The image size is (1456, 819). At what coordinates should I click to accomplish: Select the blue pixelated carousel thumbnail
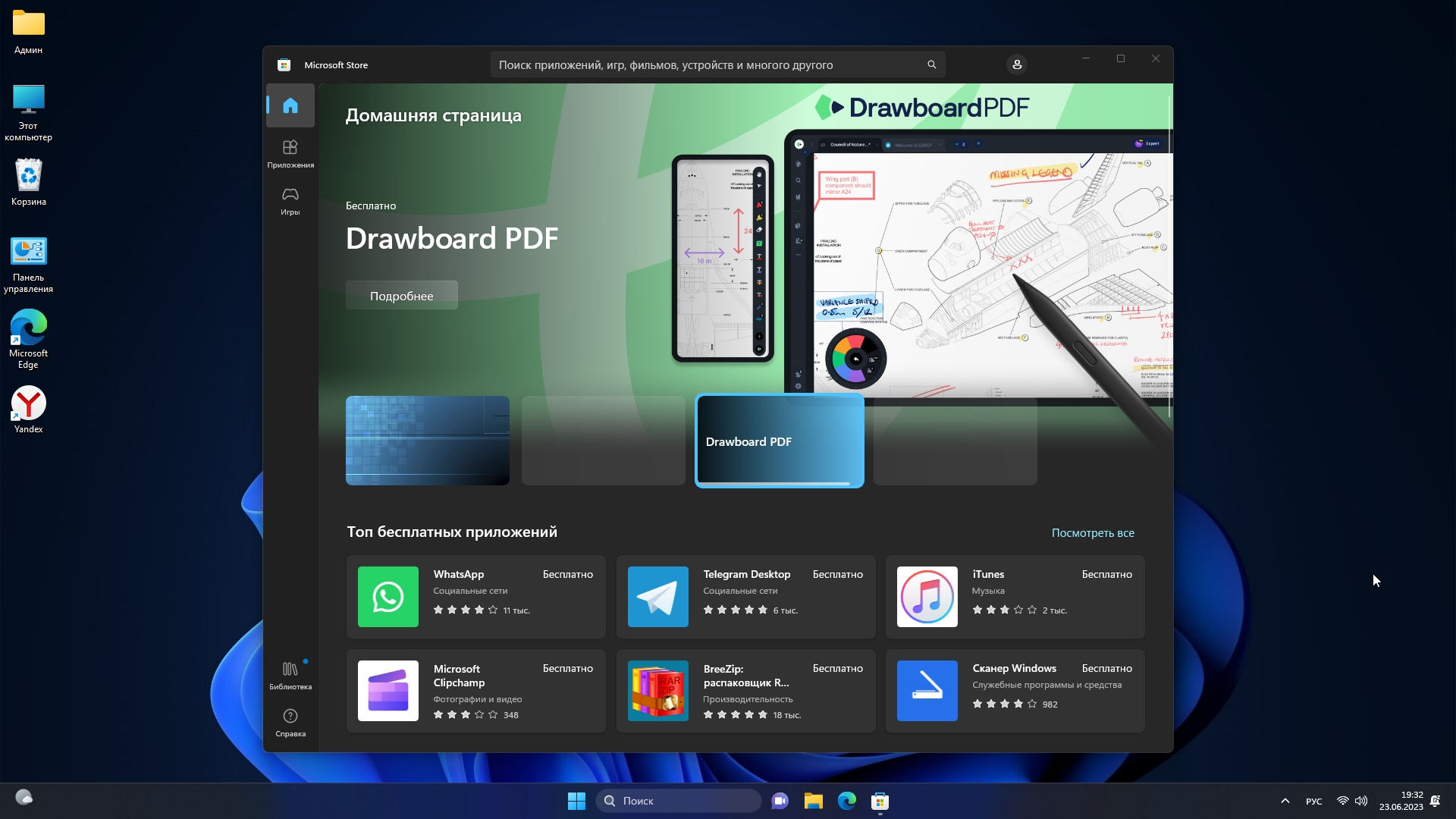427,441
